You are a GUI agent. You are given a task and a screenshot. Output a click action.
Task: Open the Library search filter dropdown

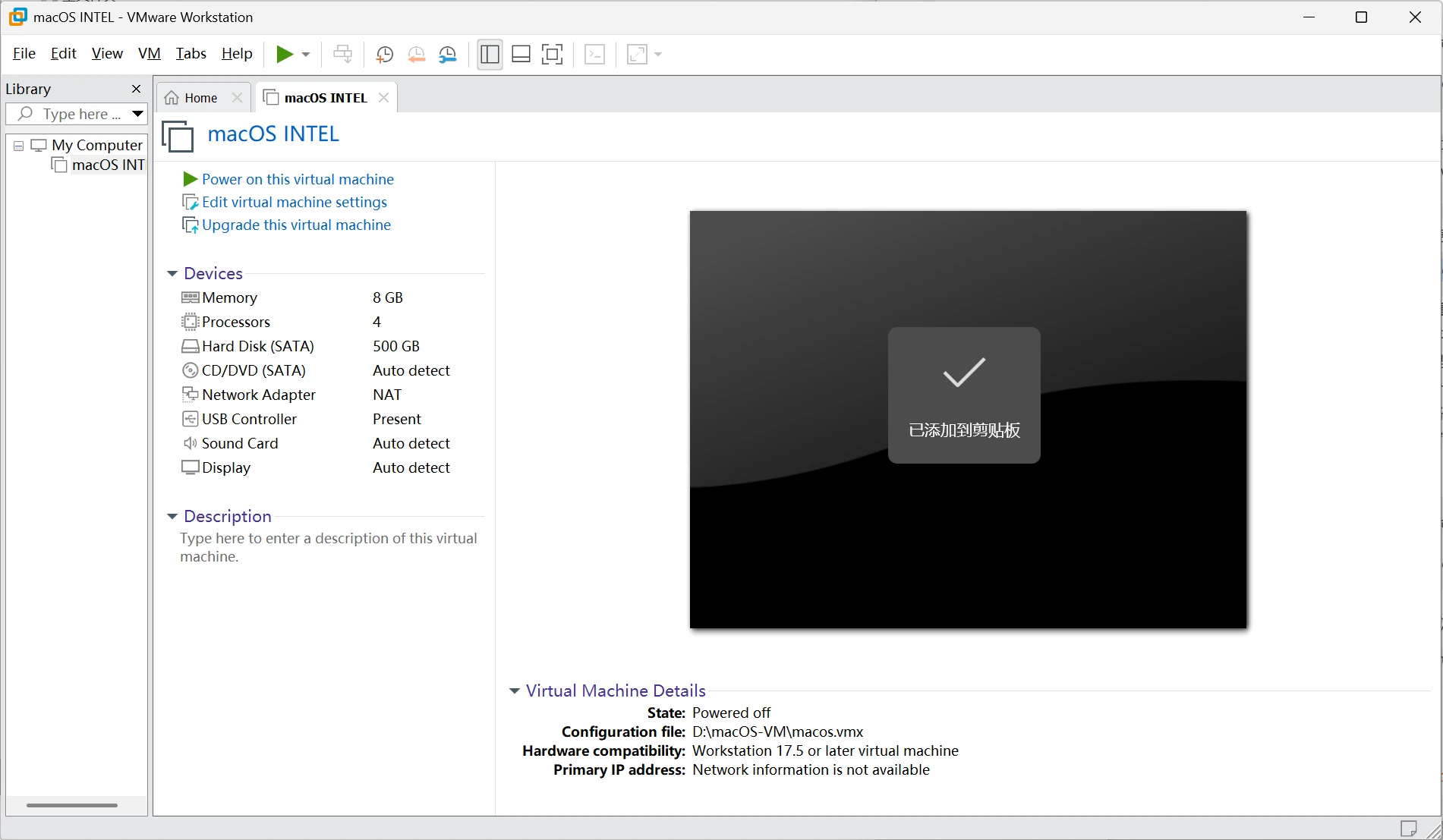[x=137, y=114]
